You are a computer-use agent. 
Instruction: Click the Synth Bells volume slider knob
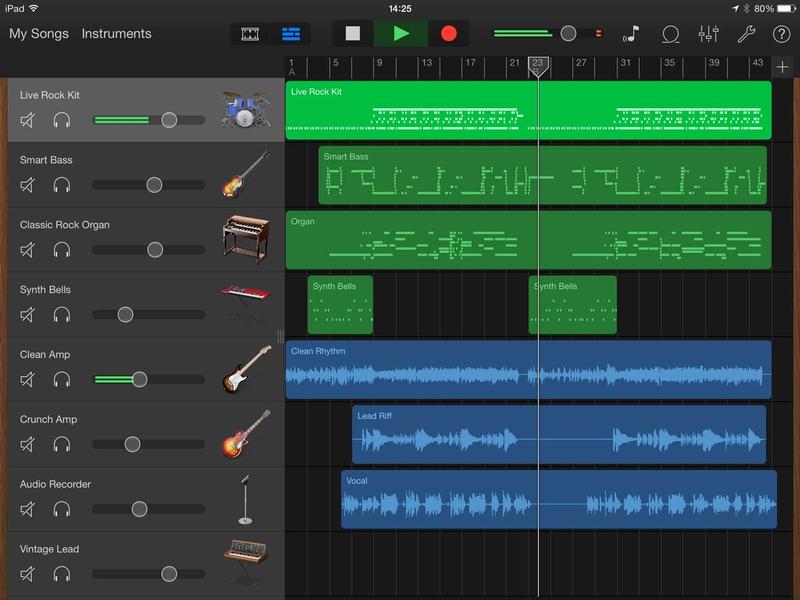[125, 315]
